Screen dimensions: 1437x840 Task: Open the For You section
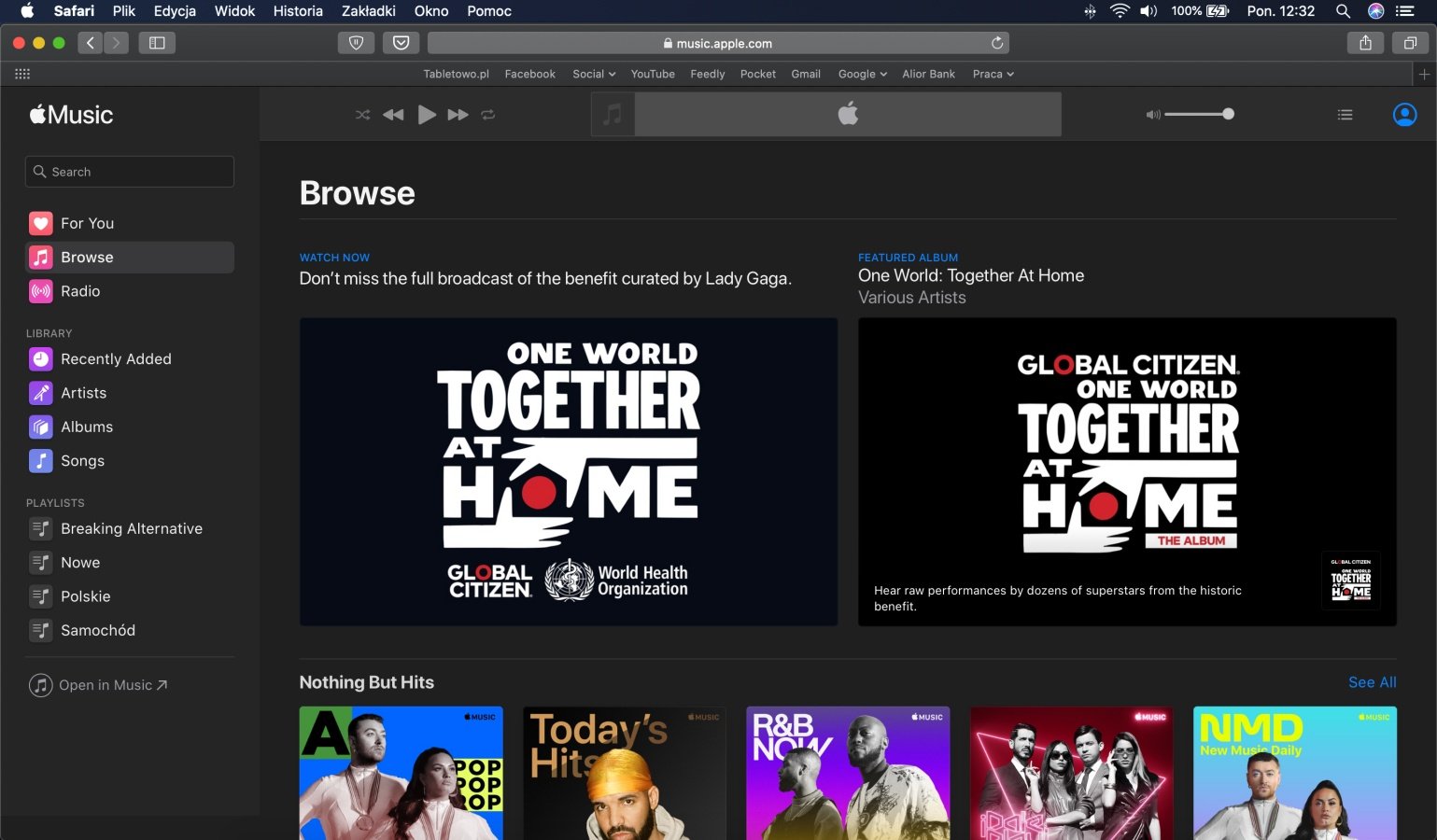click(130, 223)
